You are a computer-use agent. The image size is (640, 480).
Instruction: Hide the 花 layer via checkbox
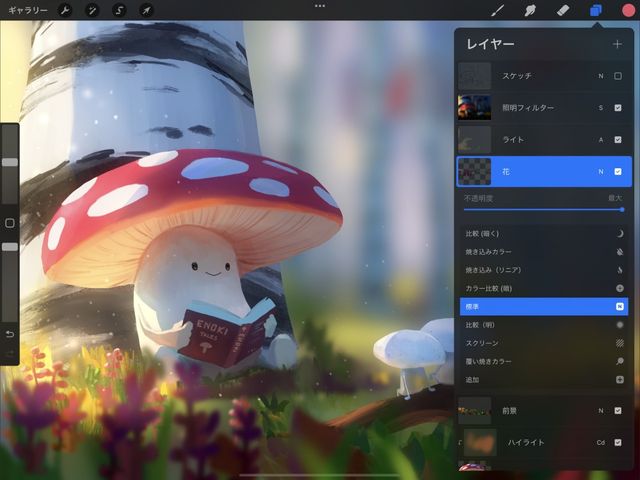618,172
